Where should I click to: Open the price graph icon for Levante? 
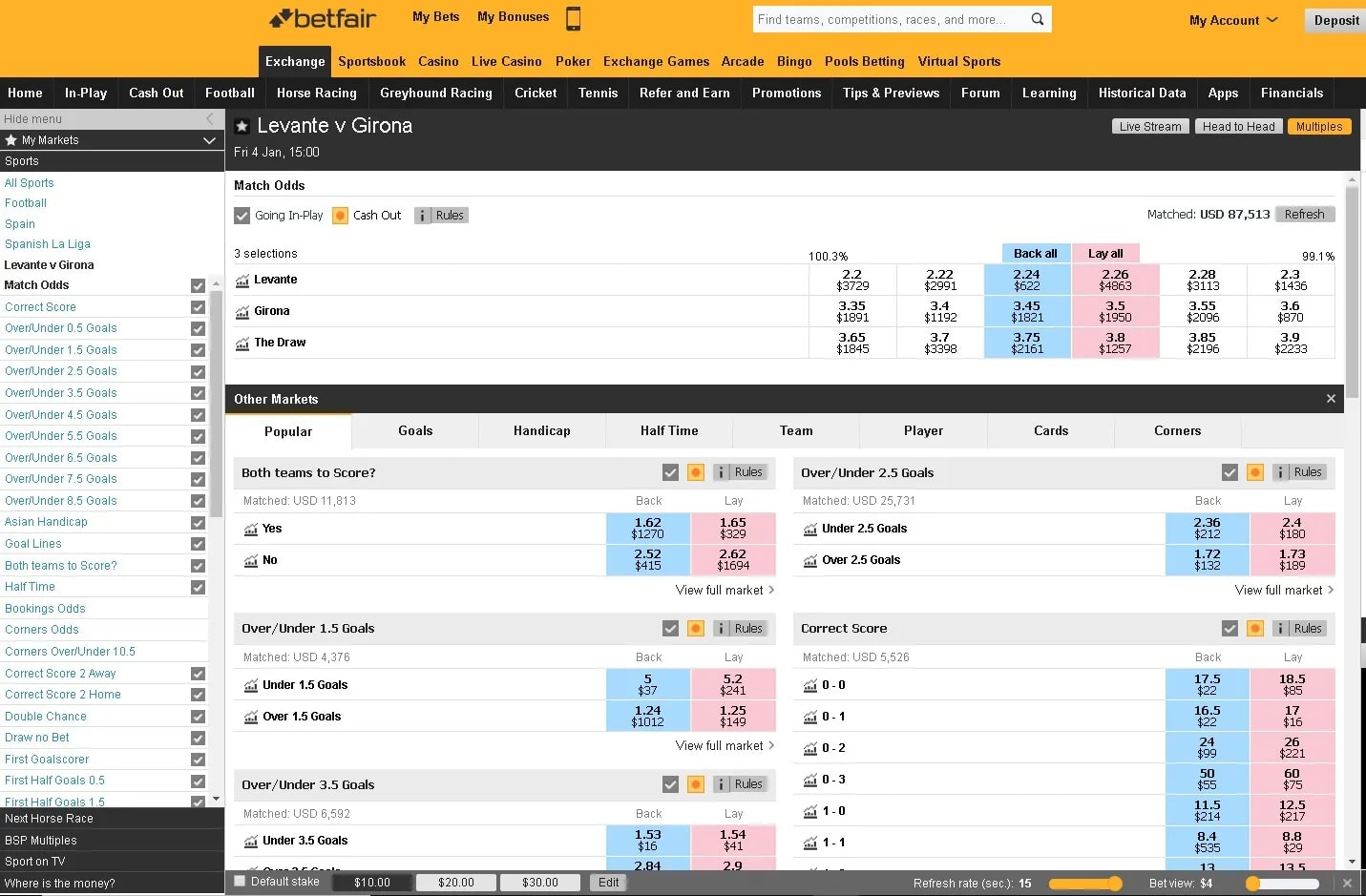point(242,281)
